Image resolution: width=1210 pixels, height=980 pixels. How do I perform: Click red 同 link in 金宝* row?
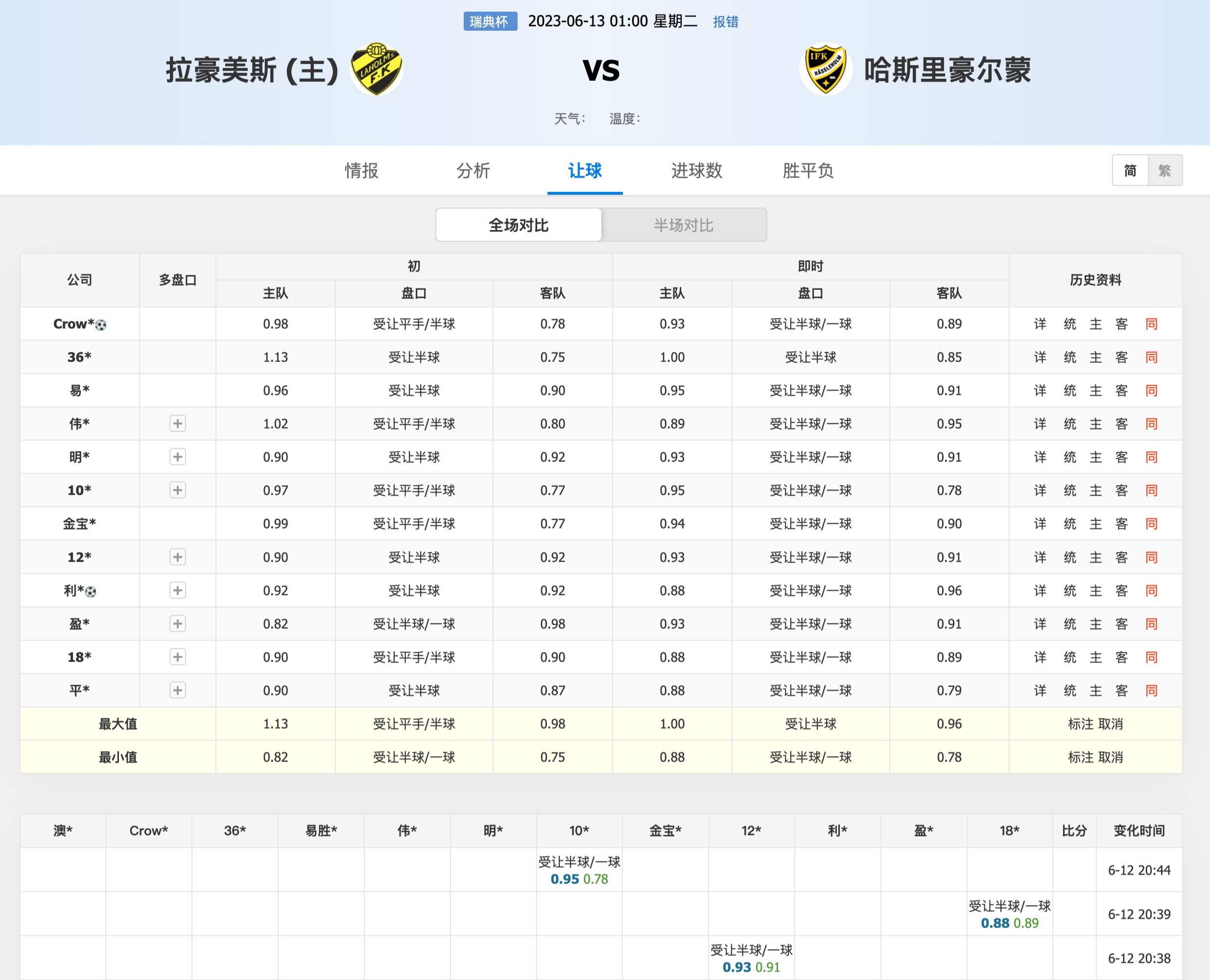point(1151,524)
